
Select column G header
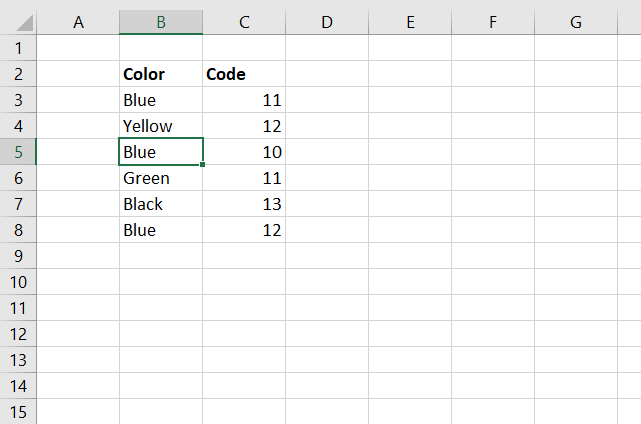pos(576,22)
